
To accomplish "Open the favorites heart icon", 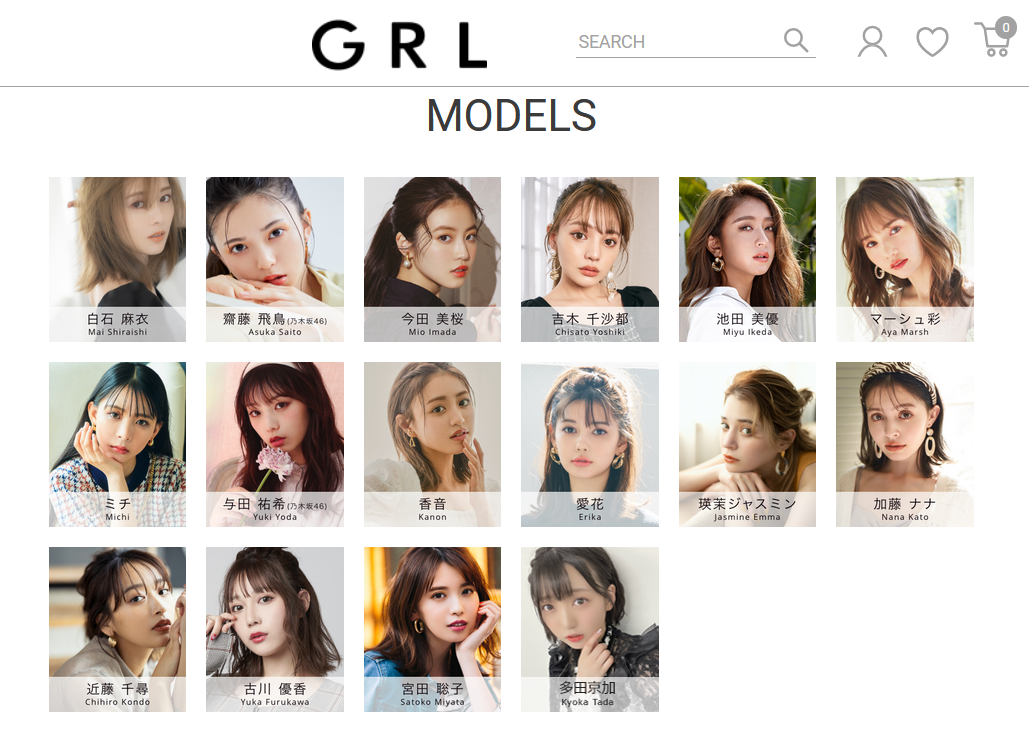I will 932,42.
